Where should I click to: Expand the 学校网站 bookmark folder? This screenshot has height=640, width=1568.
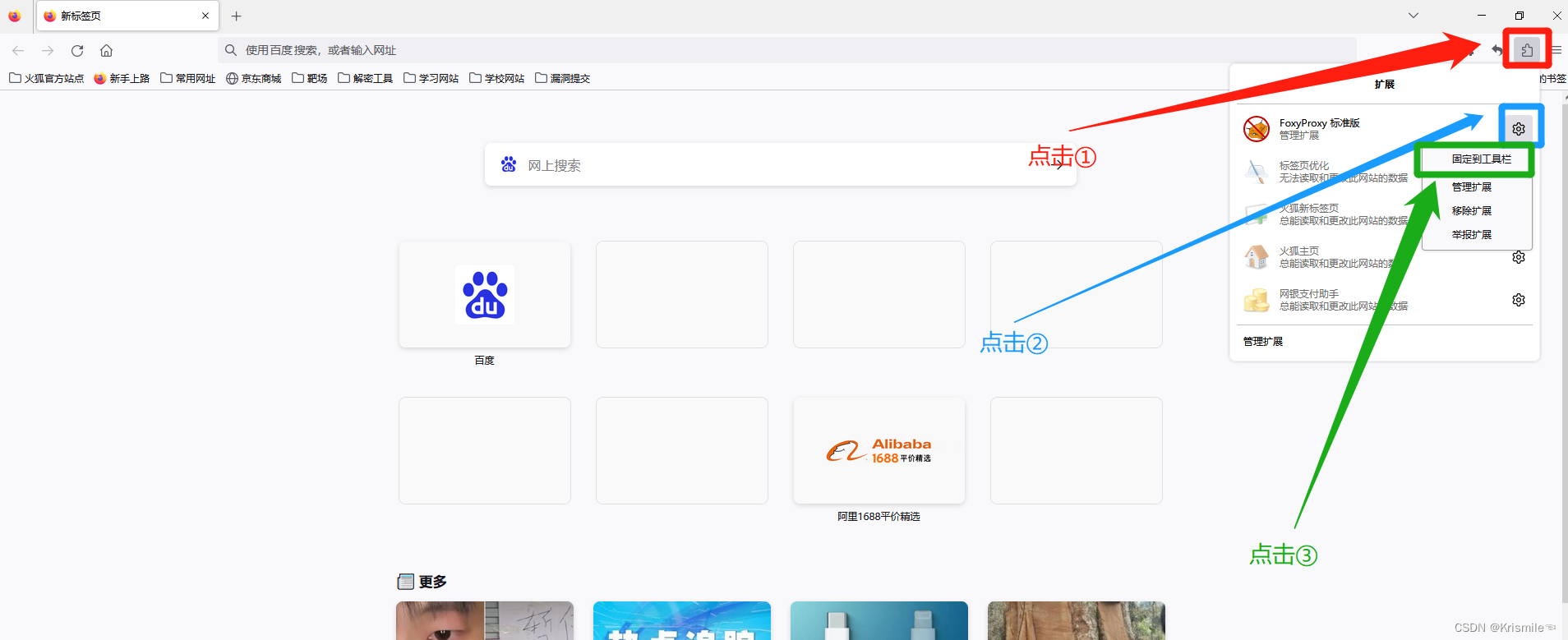497,78
